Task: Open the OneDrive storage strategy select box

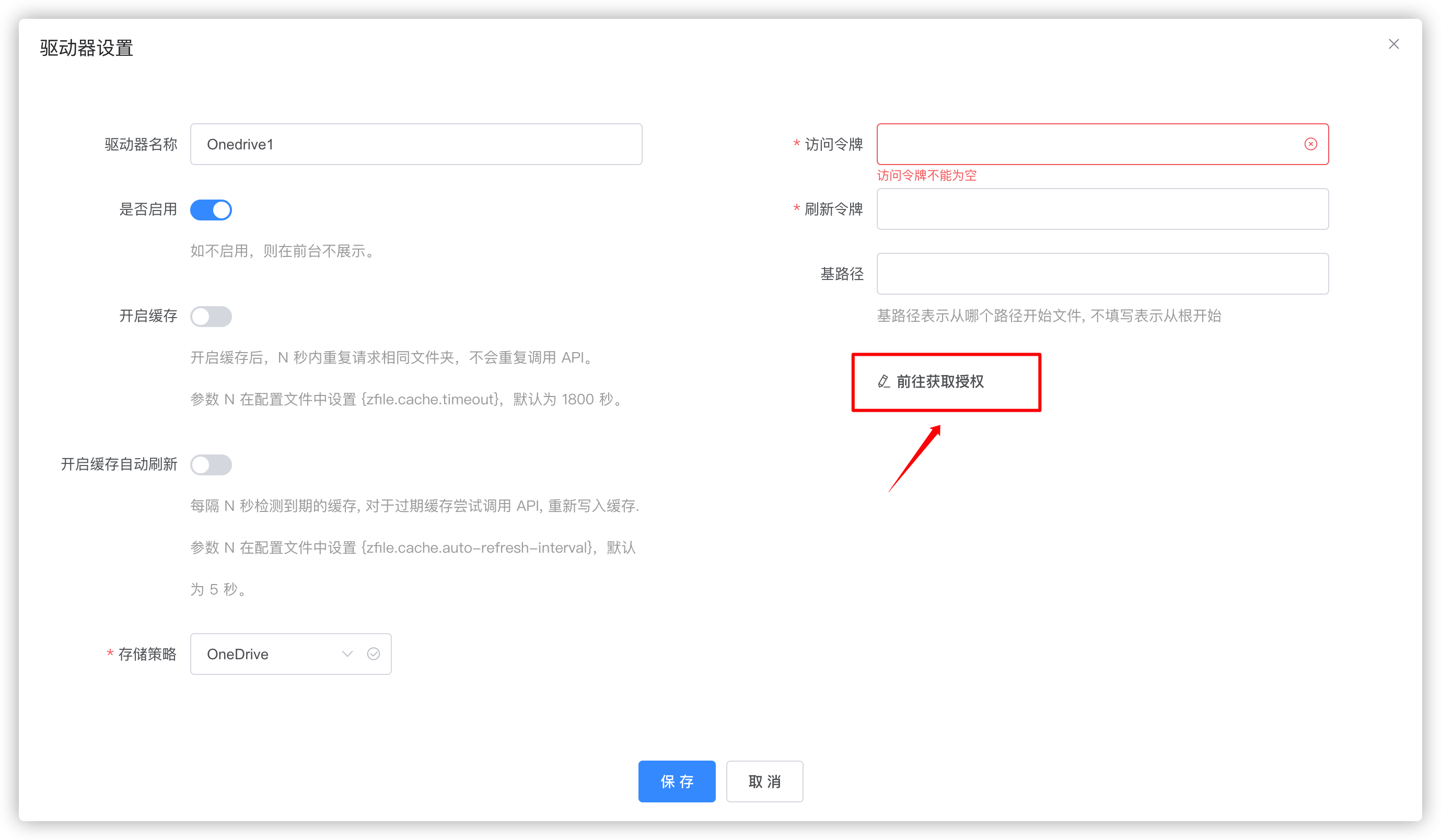Action: click(269, 654)
